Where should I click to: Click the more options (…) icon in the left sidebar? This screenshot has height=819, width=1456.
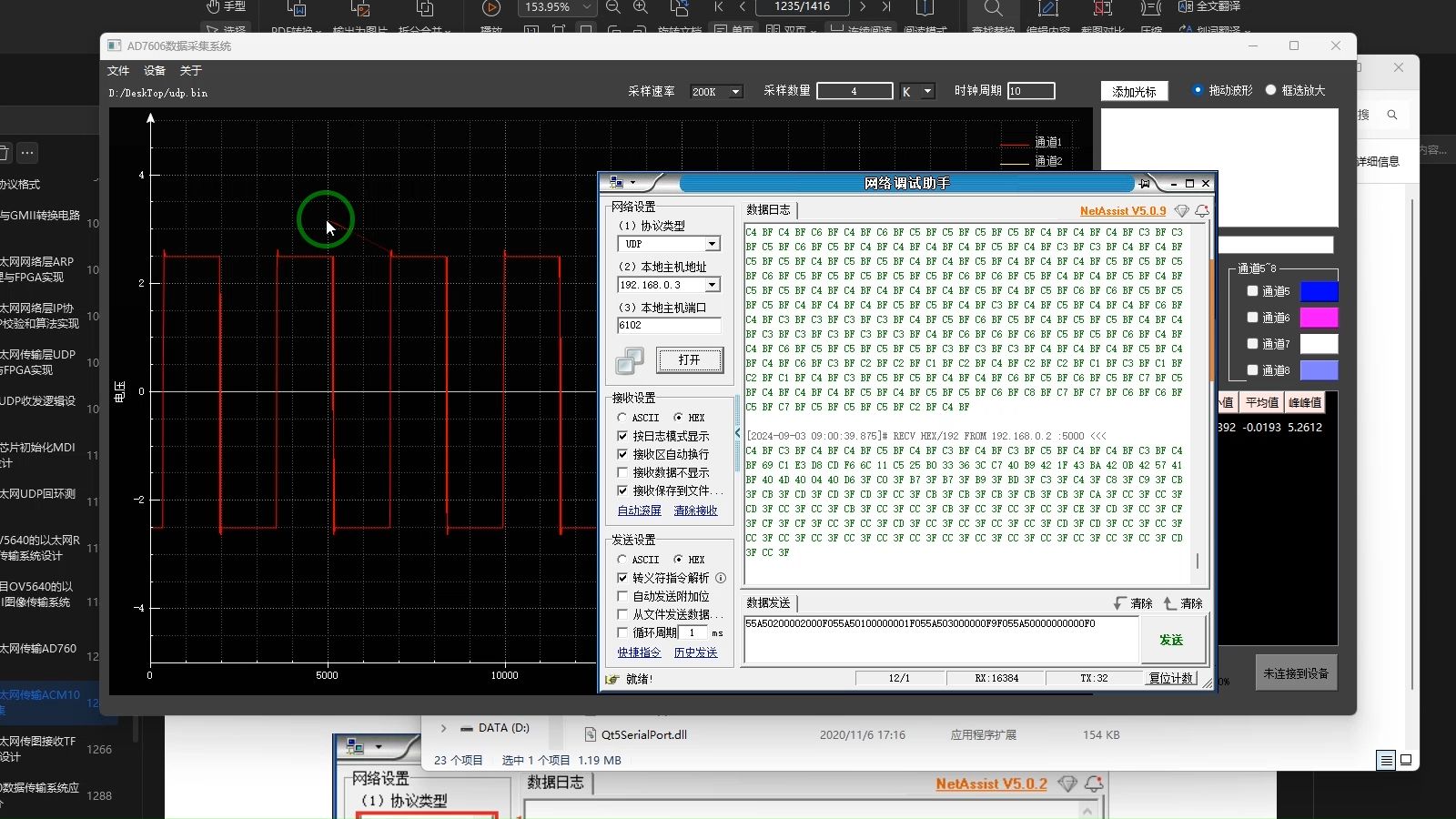pyautogui.click(x=27, y=153)
